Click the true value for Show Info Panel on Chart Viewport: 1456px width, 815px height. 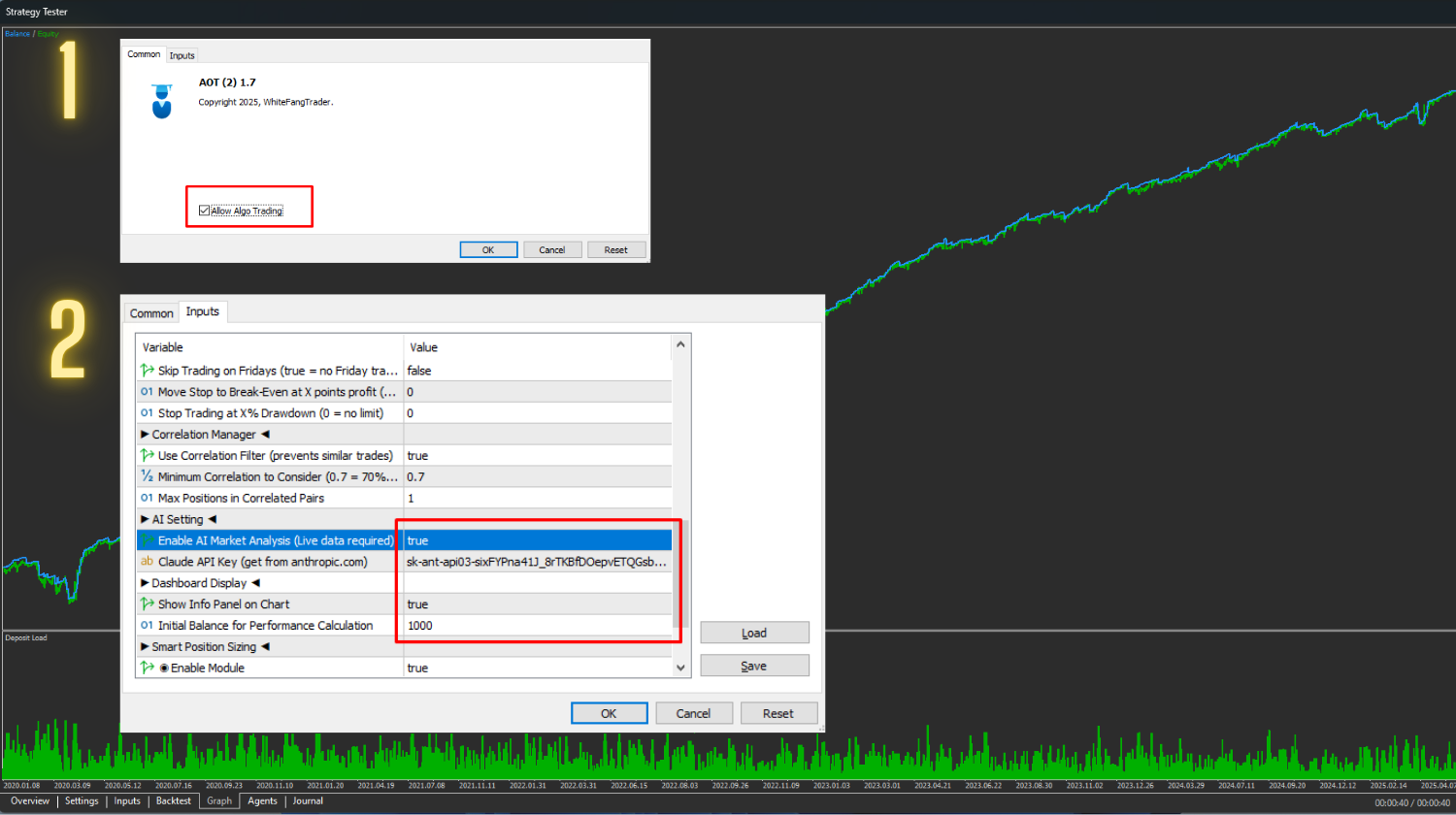[538, 604]
